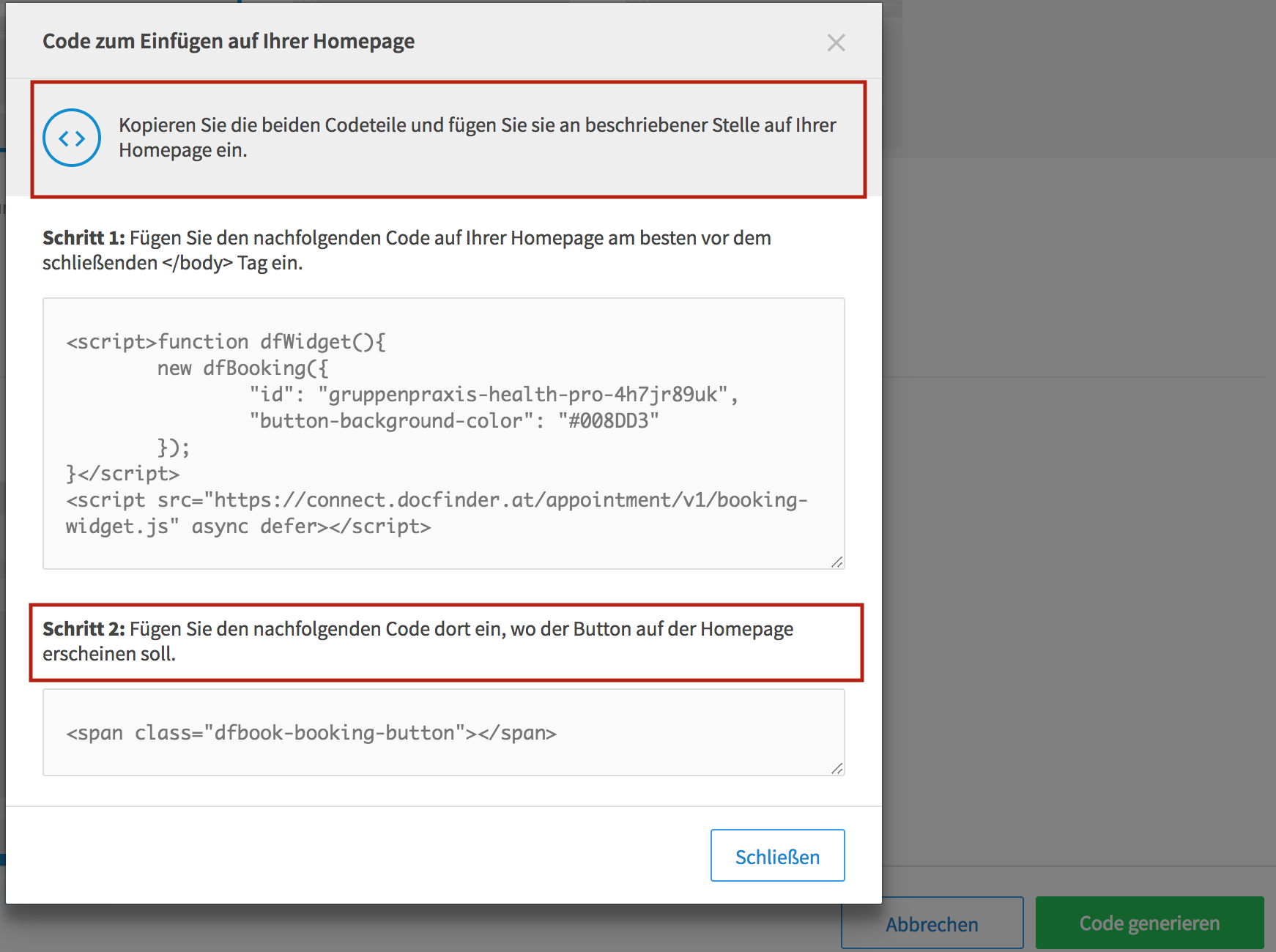Screen dimensions: 1276x952
Task: Click the 'Schritt 1:' instruction text
Action: pyautogui.click(x=407, y=250)
